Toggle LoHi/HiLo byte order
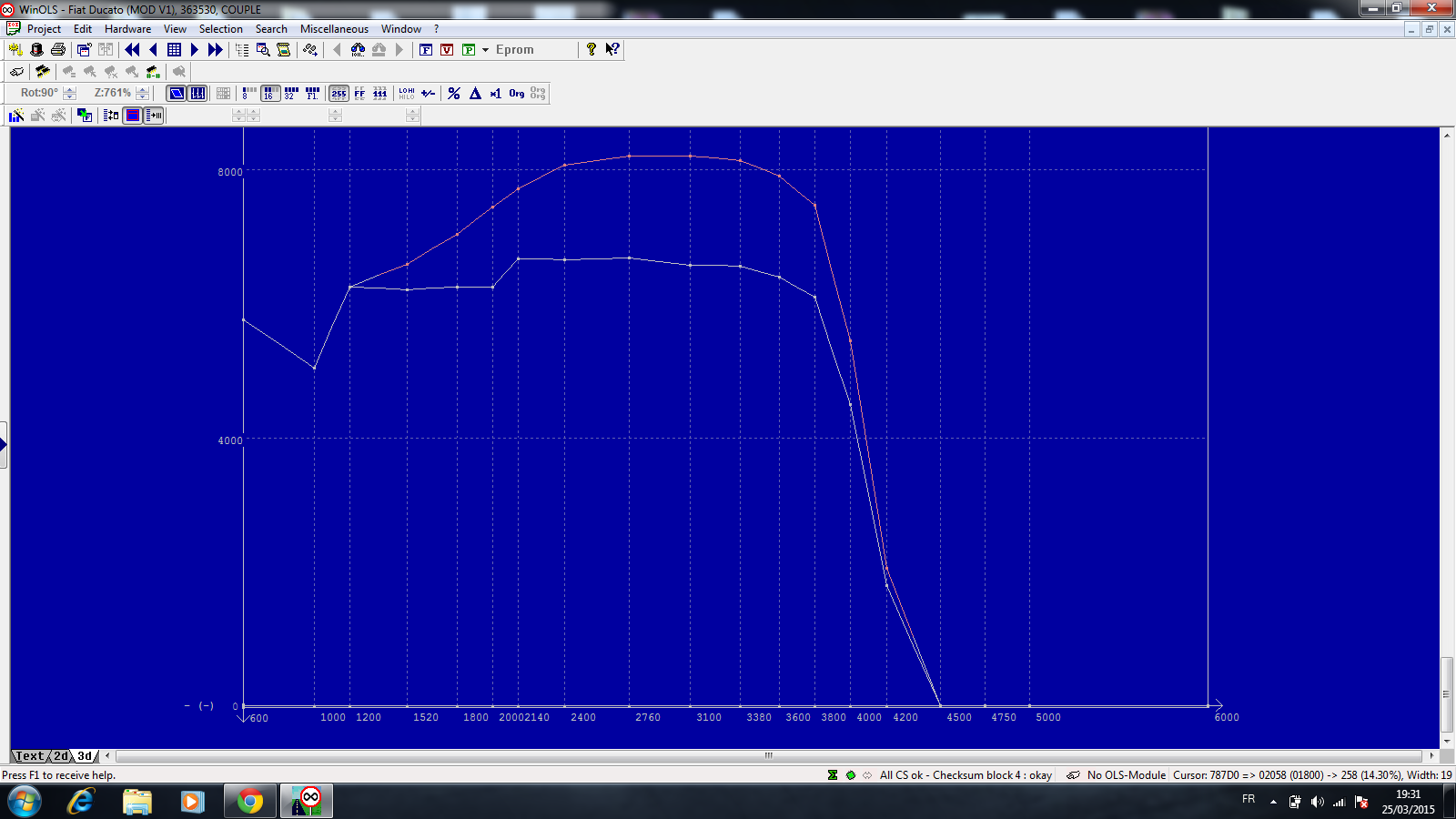 coord(407,93)
